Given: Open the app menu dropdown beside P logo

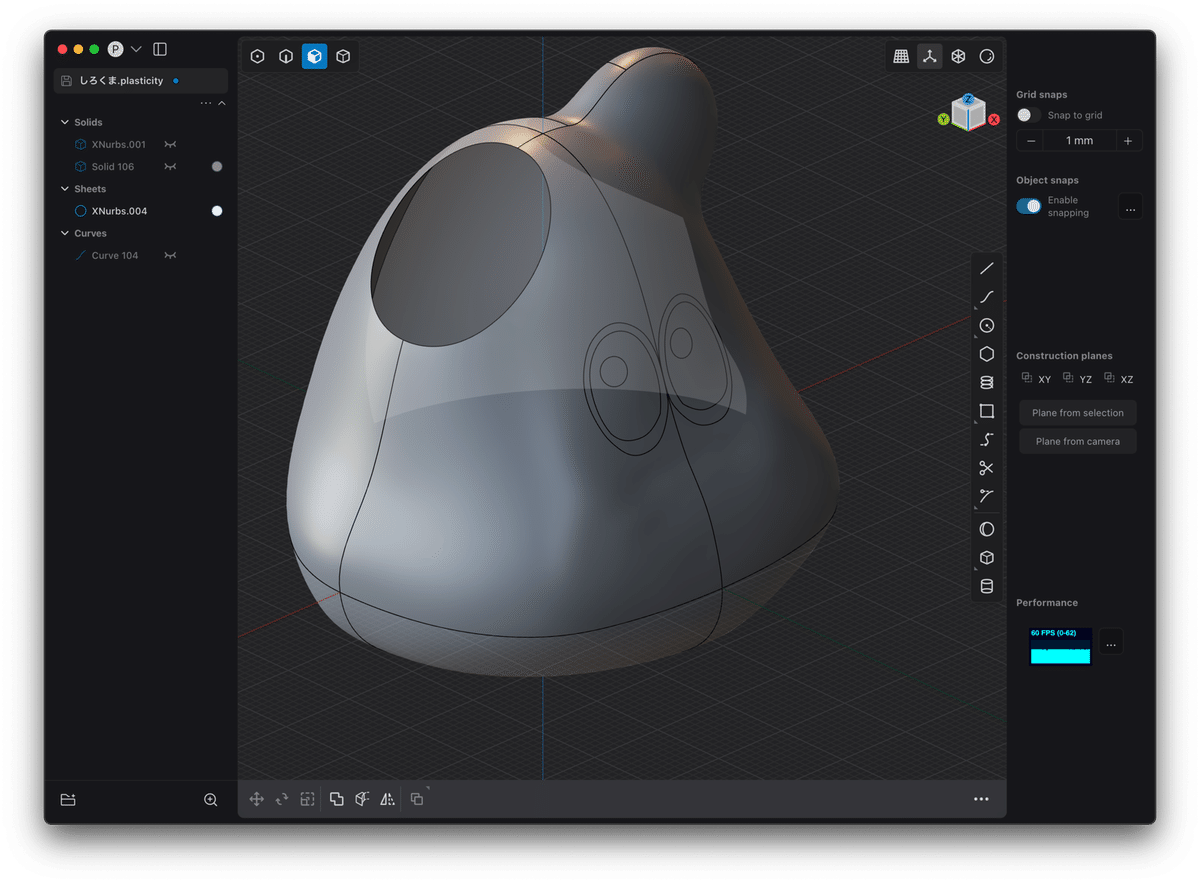Looking at the screenshot, I should point(136,49).
